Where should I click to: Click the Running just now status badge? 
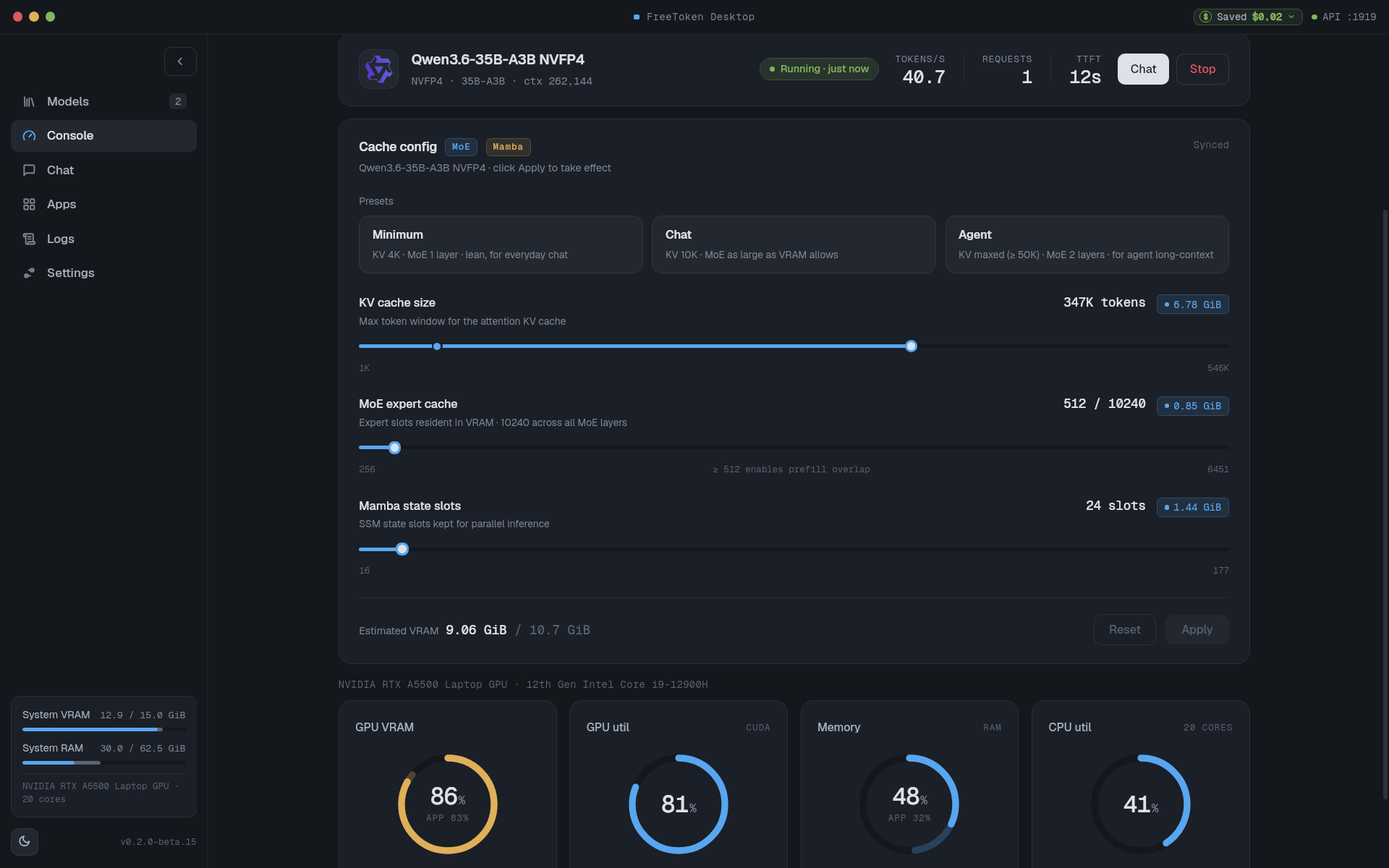pyautogui.click(x=819, y=69)
